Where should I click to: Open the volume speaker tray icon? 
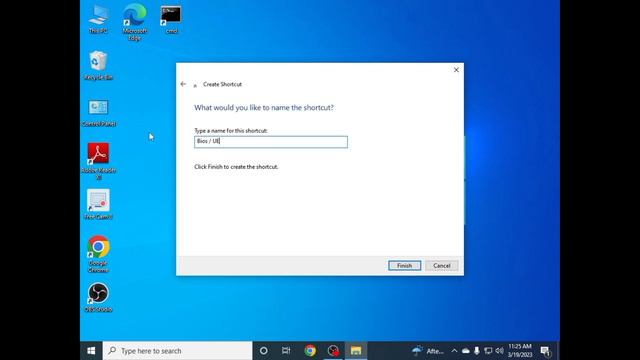click(x=499, y=351)
